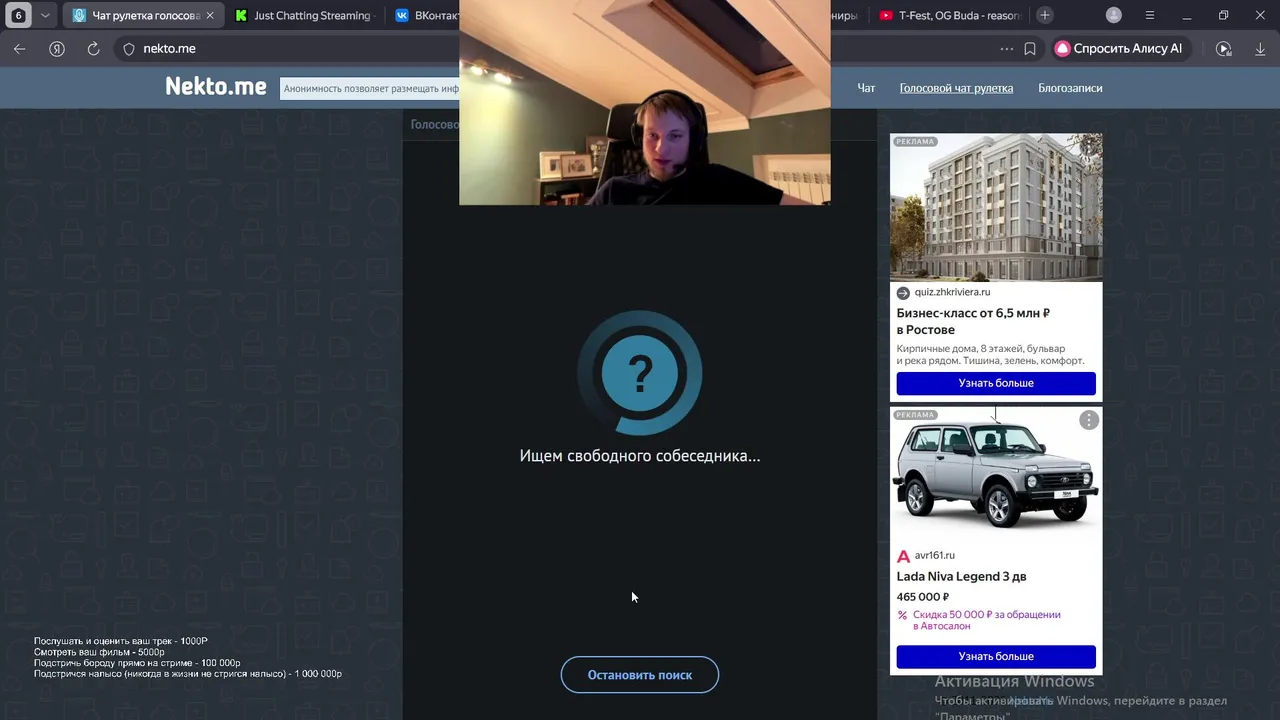The height and width of the screenshot is (720, 1280).
Task: Minimize the browser window
Action: [1187, 15]
